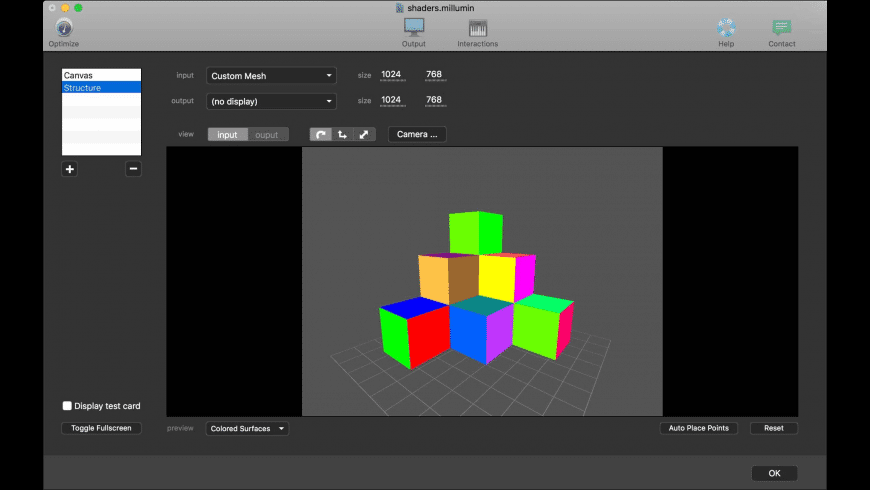Open the Custom Mesh input dropdown

(271, 75)
